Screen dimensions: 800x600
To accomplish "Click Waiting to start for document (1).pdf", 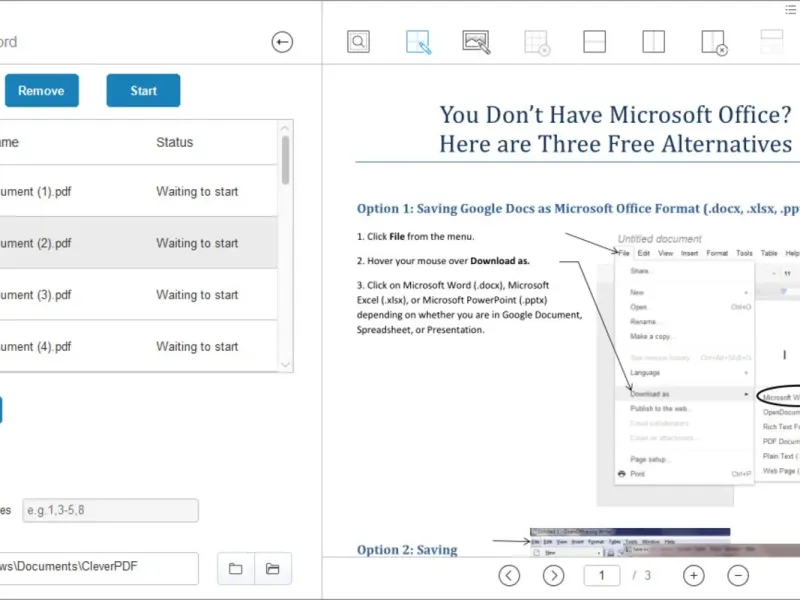I will point(197,191).
